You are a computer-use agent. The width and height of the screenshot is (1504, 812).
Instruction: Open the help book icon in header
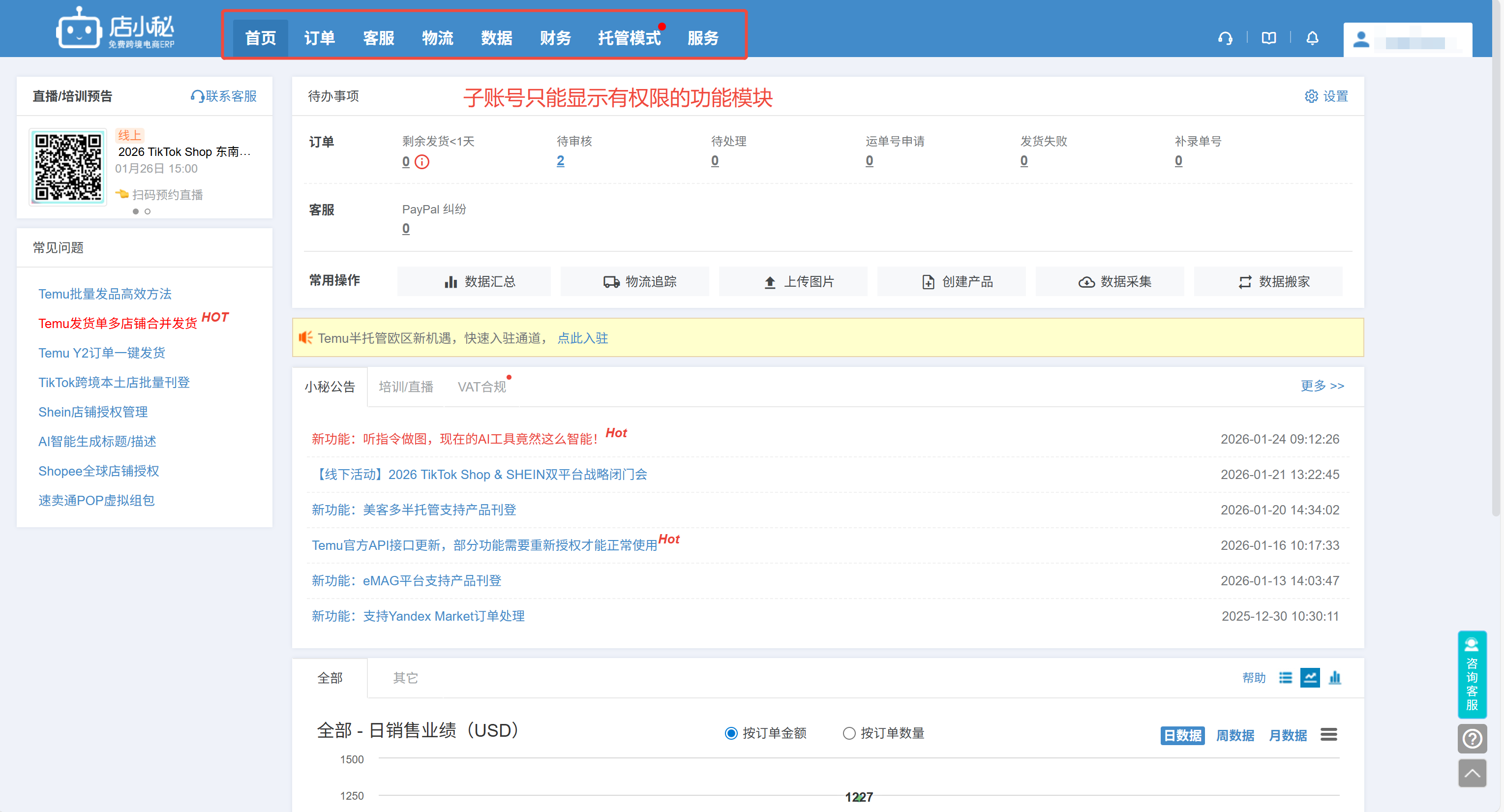click(1269, 38)
